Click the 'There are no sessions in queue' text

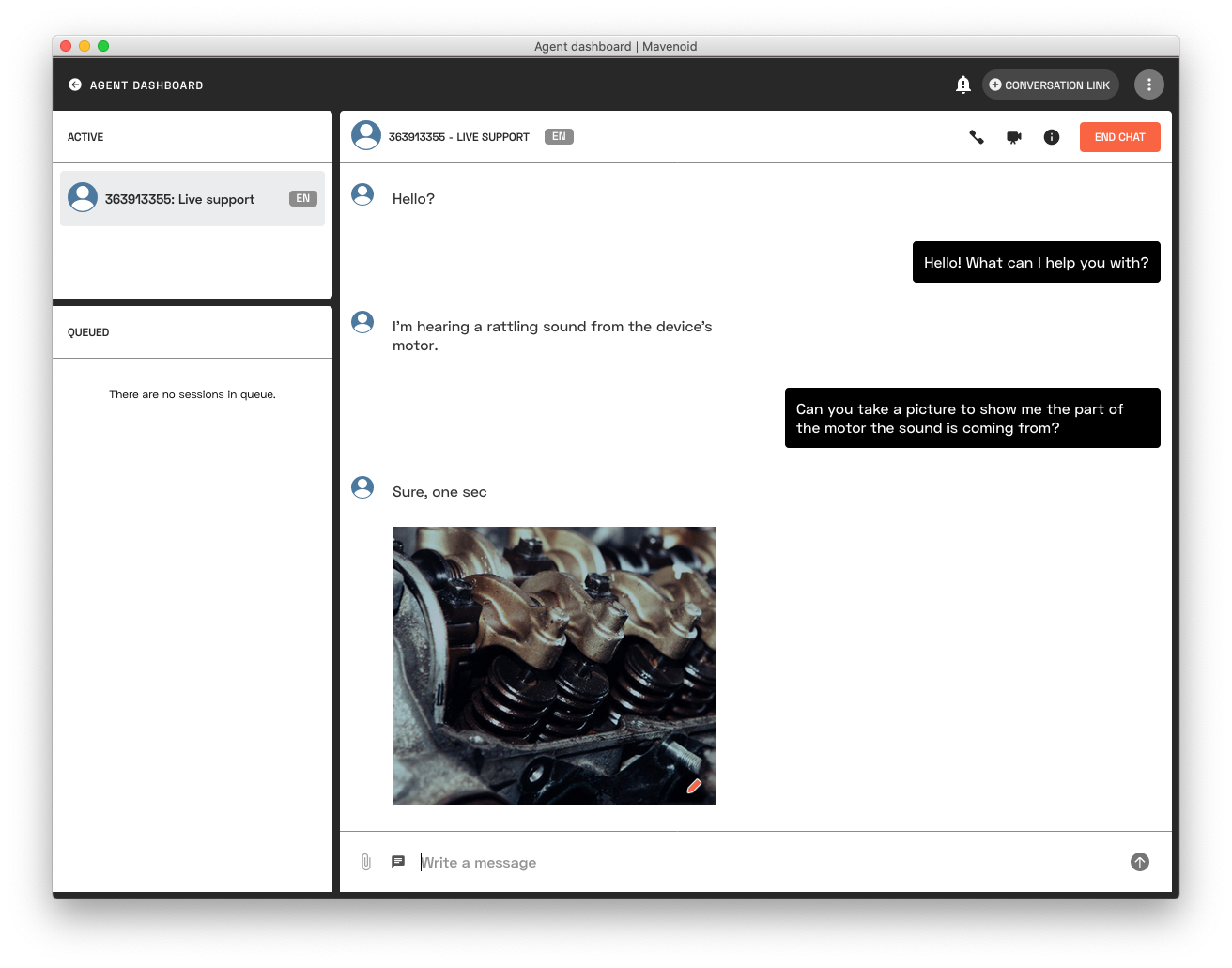point(192,394)
